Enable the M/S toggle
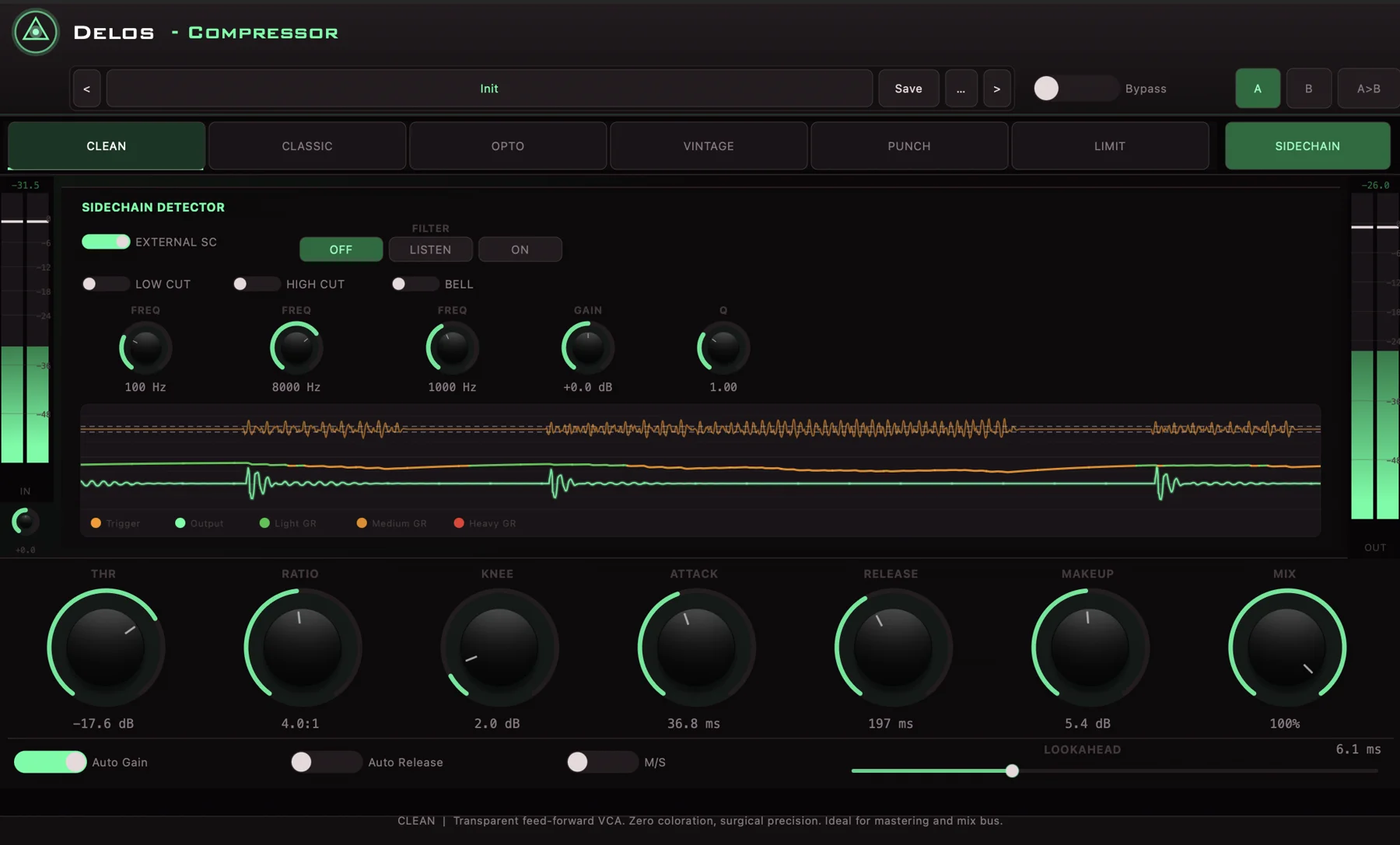Viewport: 1400px width, 845px height. point(602,762)
